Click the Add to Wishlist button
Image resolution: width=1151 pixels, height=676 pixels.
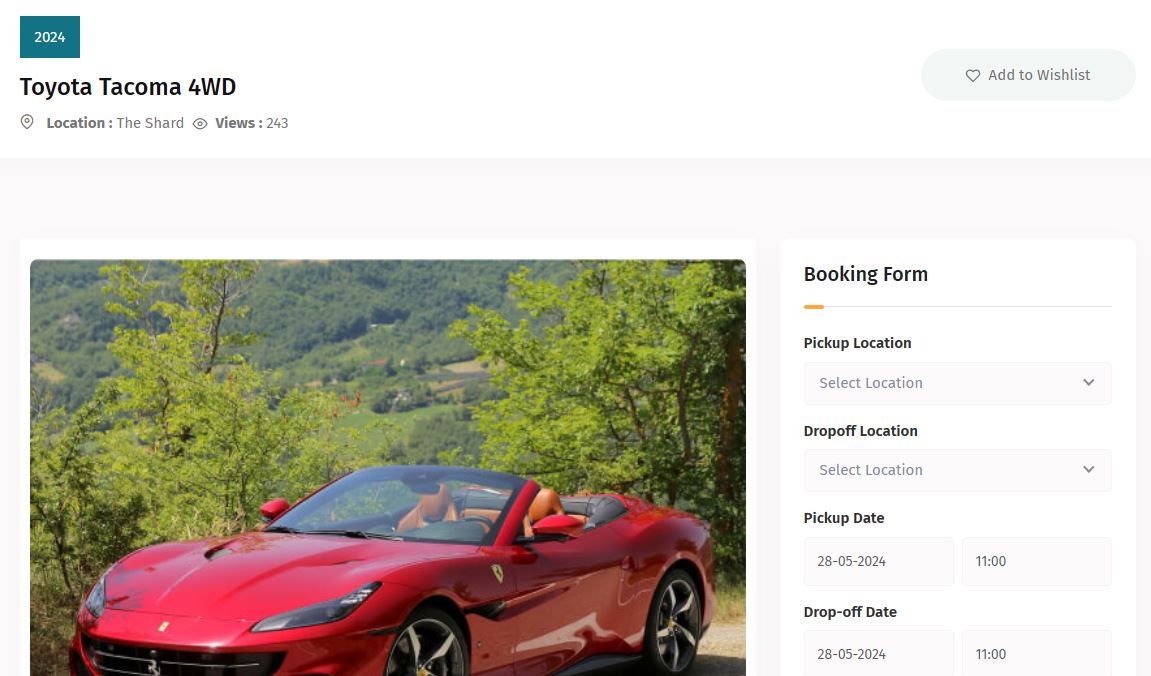[x=1028, y=75]
